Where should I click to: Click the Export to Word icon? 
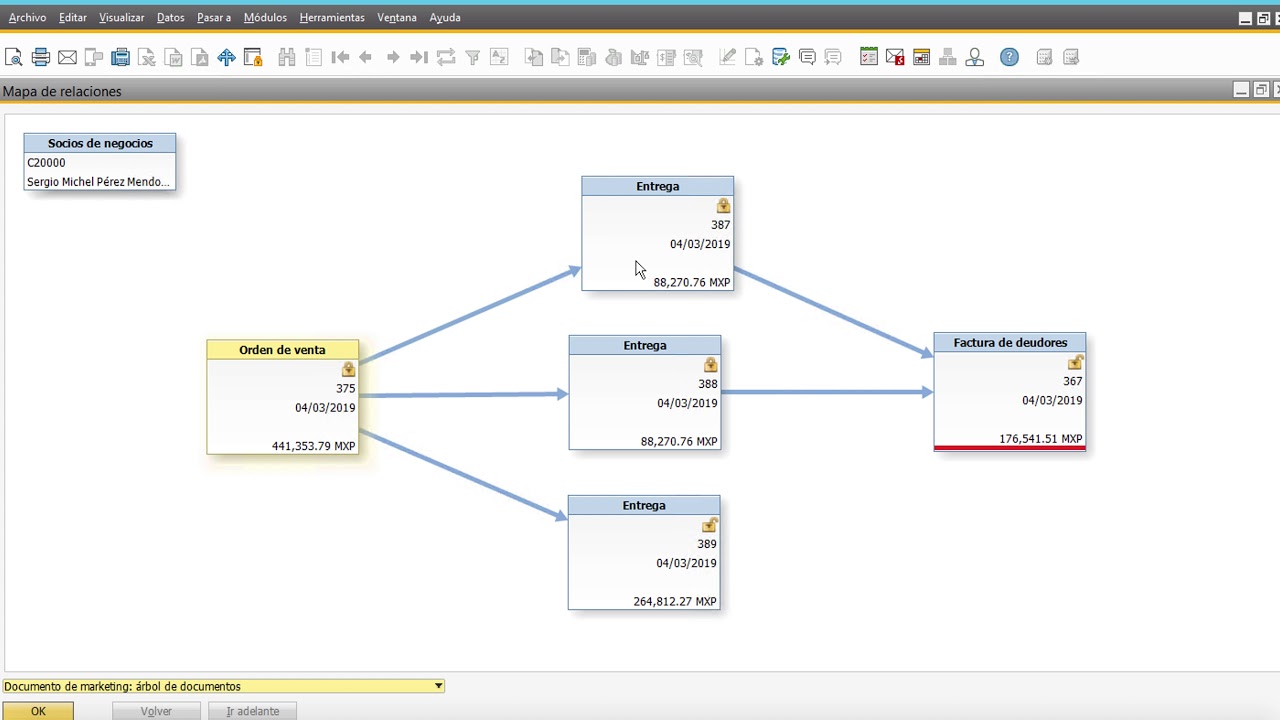tap(173, 57)
